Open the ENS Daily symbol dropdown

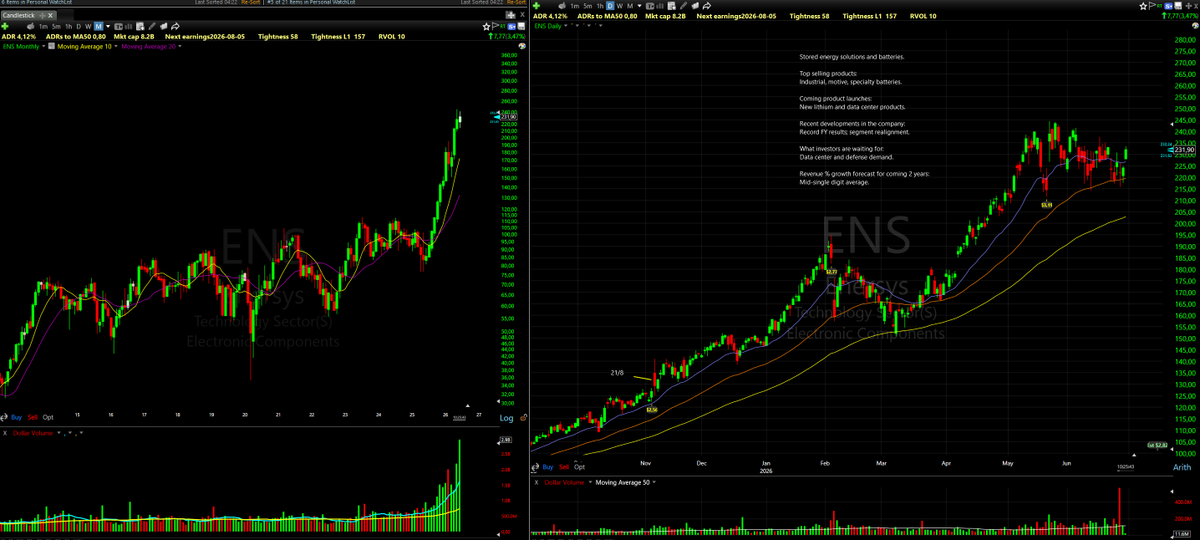coord(565,25)
